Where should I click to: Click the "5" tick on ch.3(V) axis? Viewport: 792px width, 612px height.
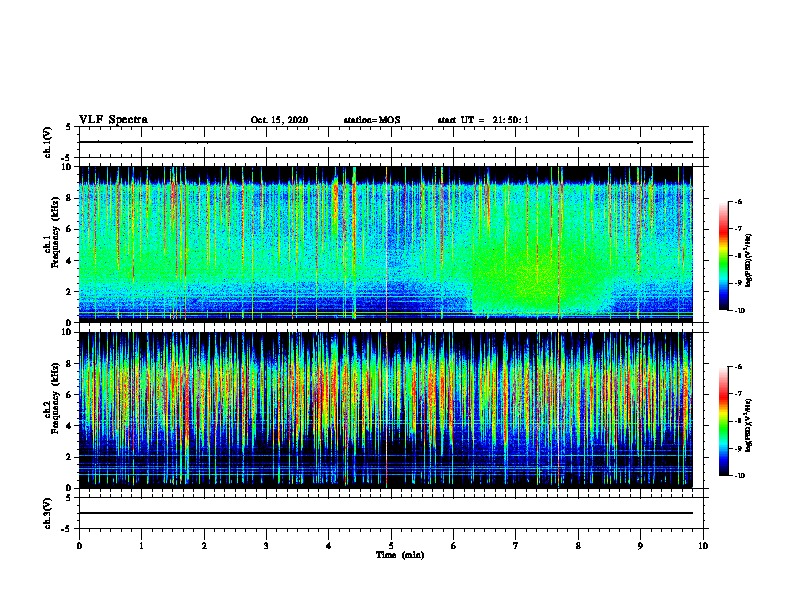tap(69, 497)
